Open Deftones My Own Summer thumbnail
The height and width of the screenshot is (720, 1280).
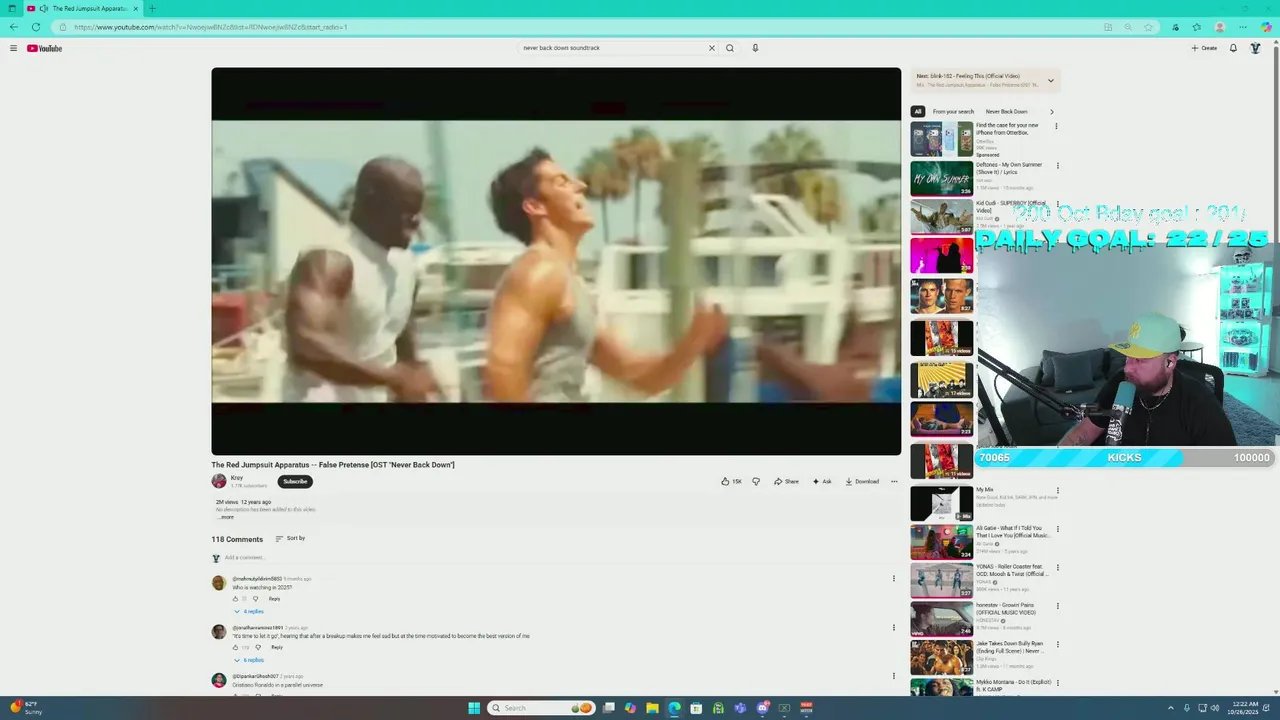click(942, 178)
